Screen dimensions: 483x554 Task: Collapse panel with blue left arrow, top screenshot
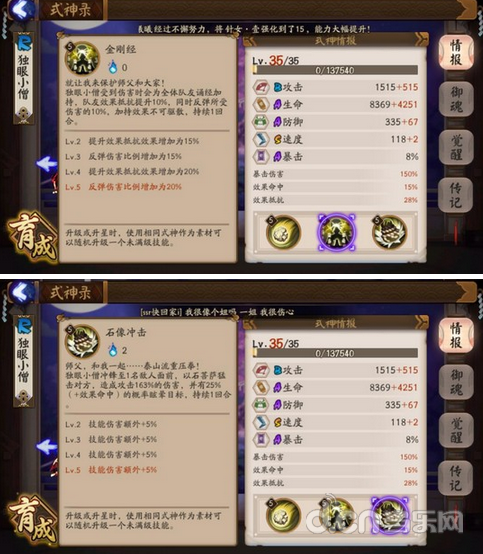point(47,164)
